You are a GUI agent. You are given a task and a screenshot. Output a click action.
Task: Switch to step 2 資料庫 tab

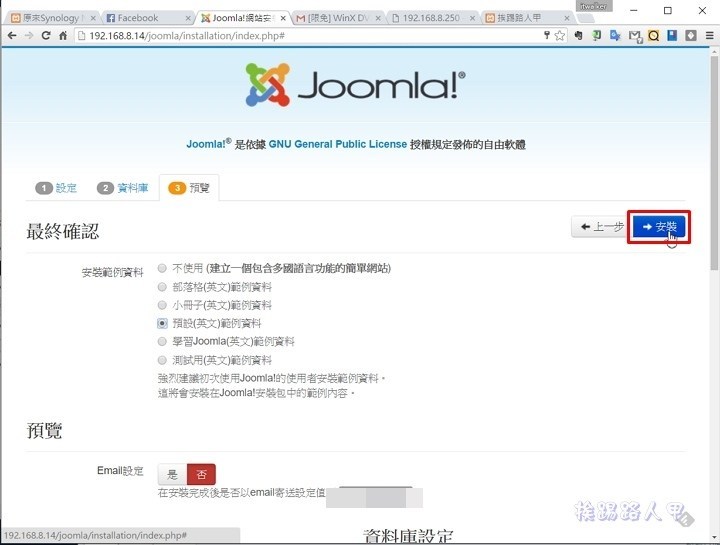(123, 188)
